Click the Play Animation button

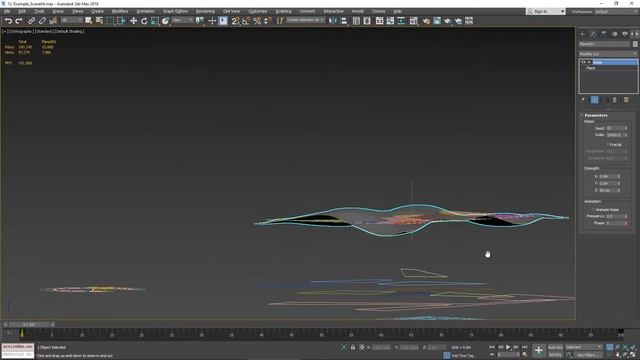[x=508, y=347]
